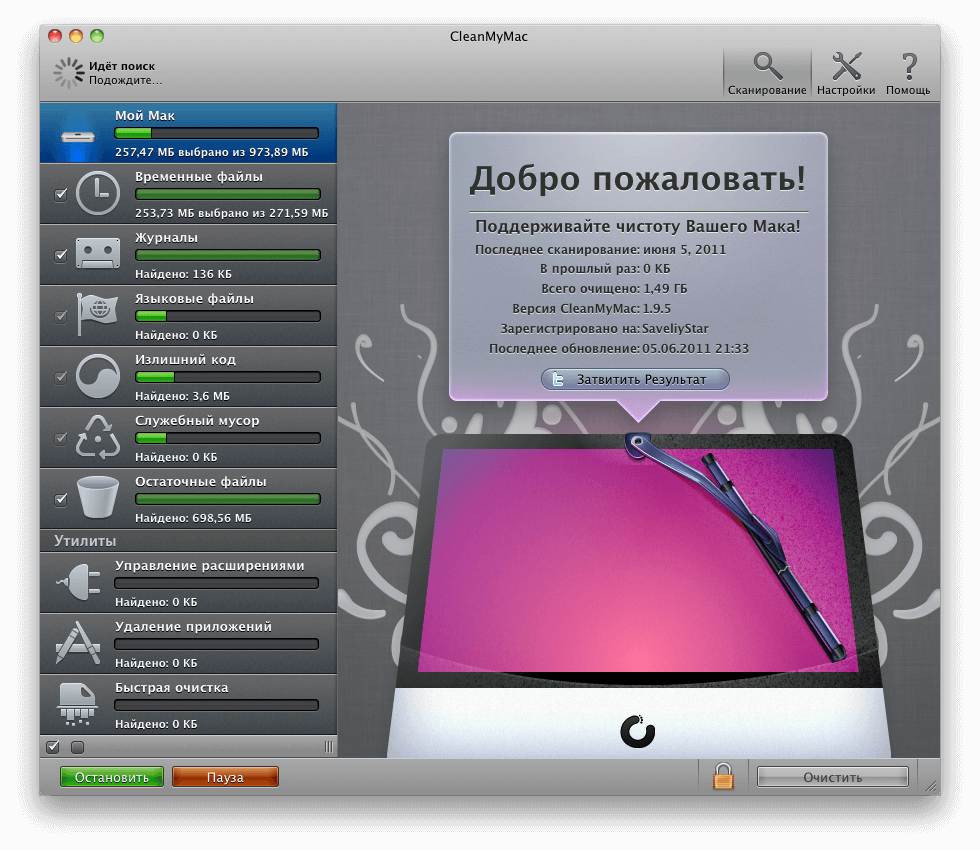
Task: Open the Временные файлы section
Action: (x=188, y=194)
